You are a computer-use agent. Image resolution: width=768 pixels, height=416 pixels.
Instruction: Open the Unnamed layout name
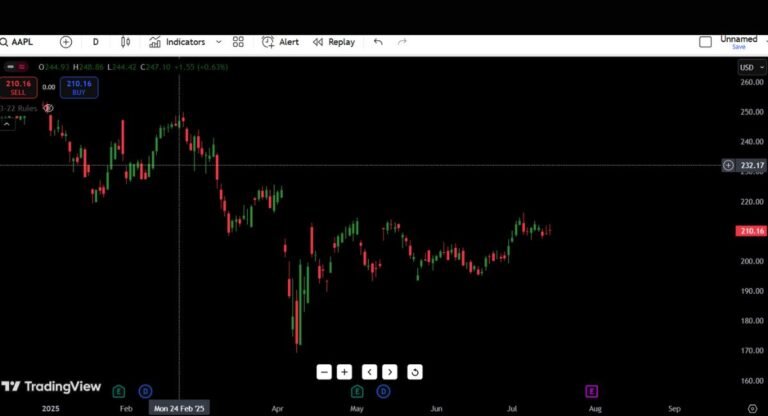pos(739,39)
